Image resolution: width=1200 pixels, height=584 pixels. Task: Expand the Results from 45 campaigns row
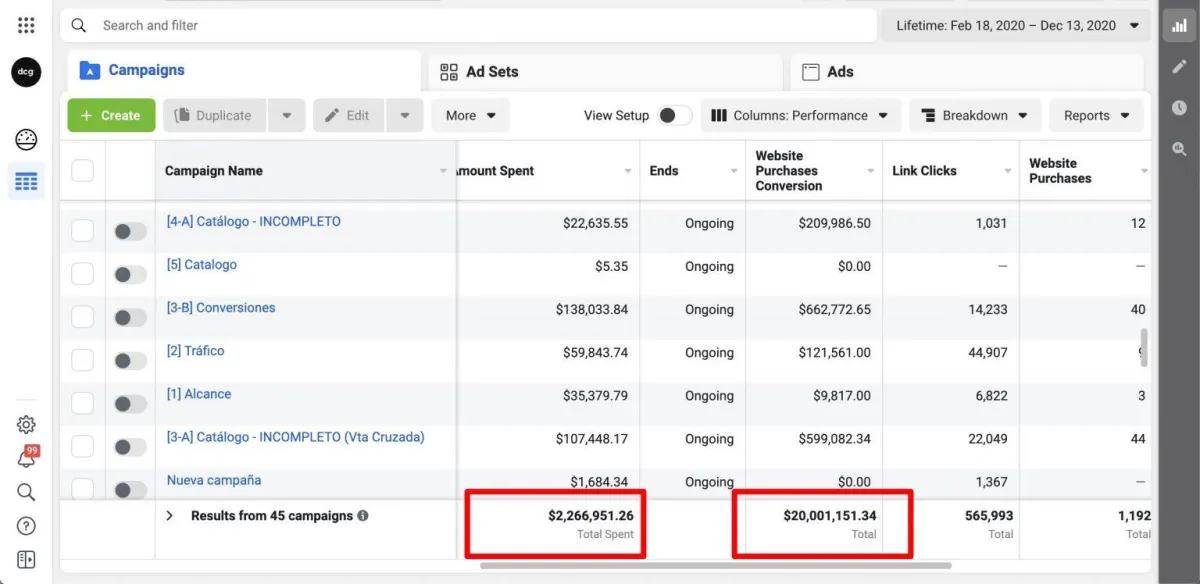[x=169, y=516]
